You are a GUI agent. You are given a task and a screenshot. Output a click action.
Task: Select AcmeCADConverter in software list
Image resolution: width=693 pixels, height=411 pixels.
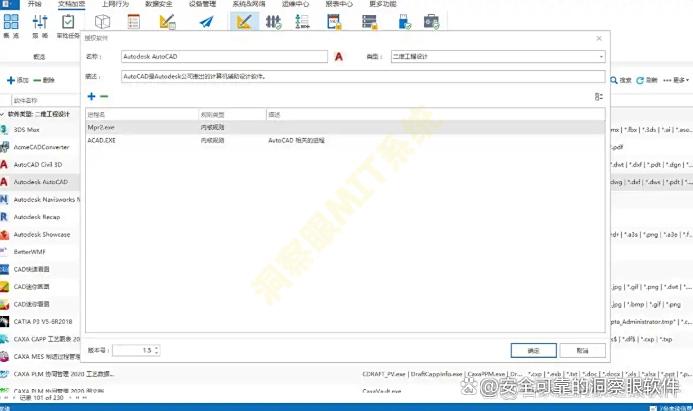pos(40,147)
